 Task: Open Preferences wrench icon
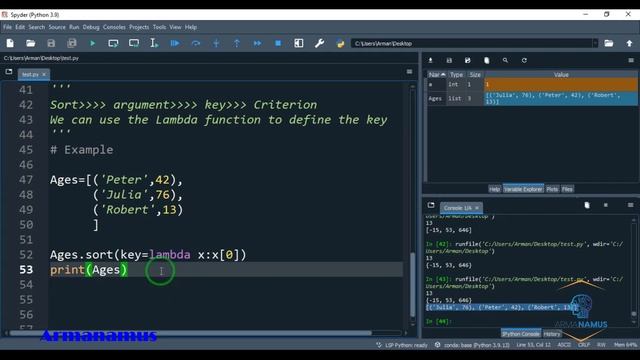tap(319, 43)
